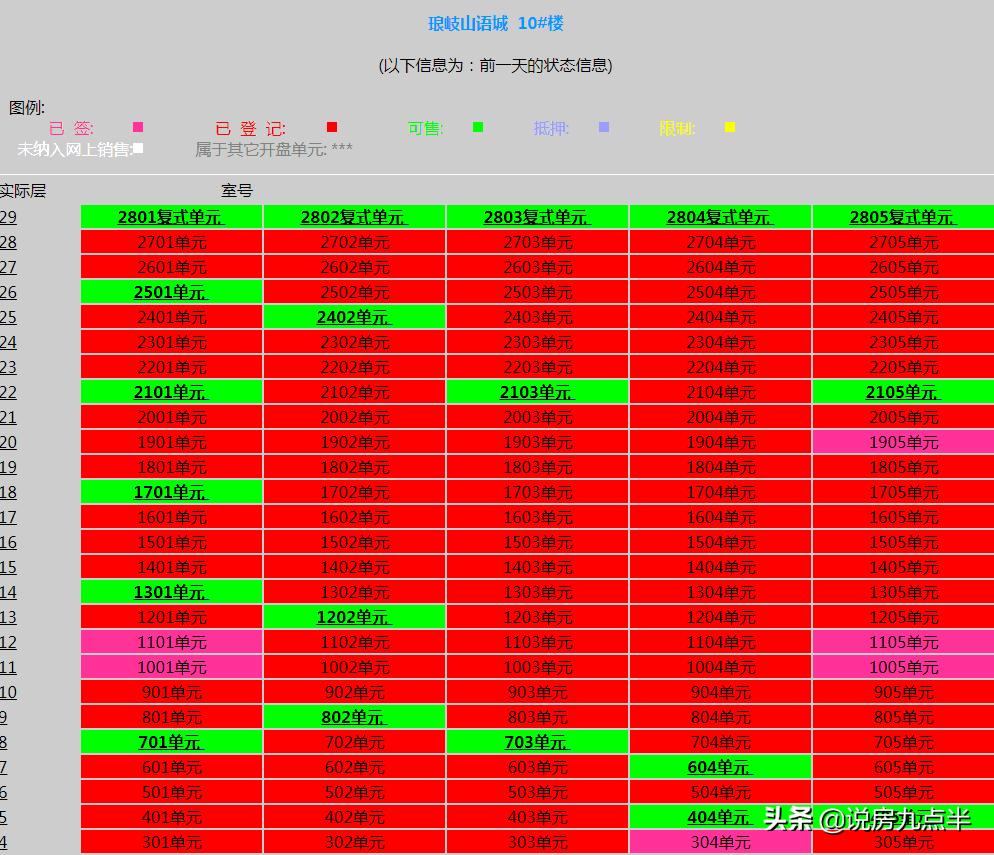
Task: Click the red registered cell 2703单元
Action: point(537,242)
